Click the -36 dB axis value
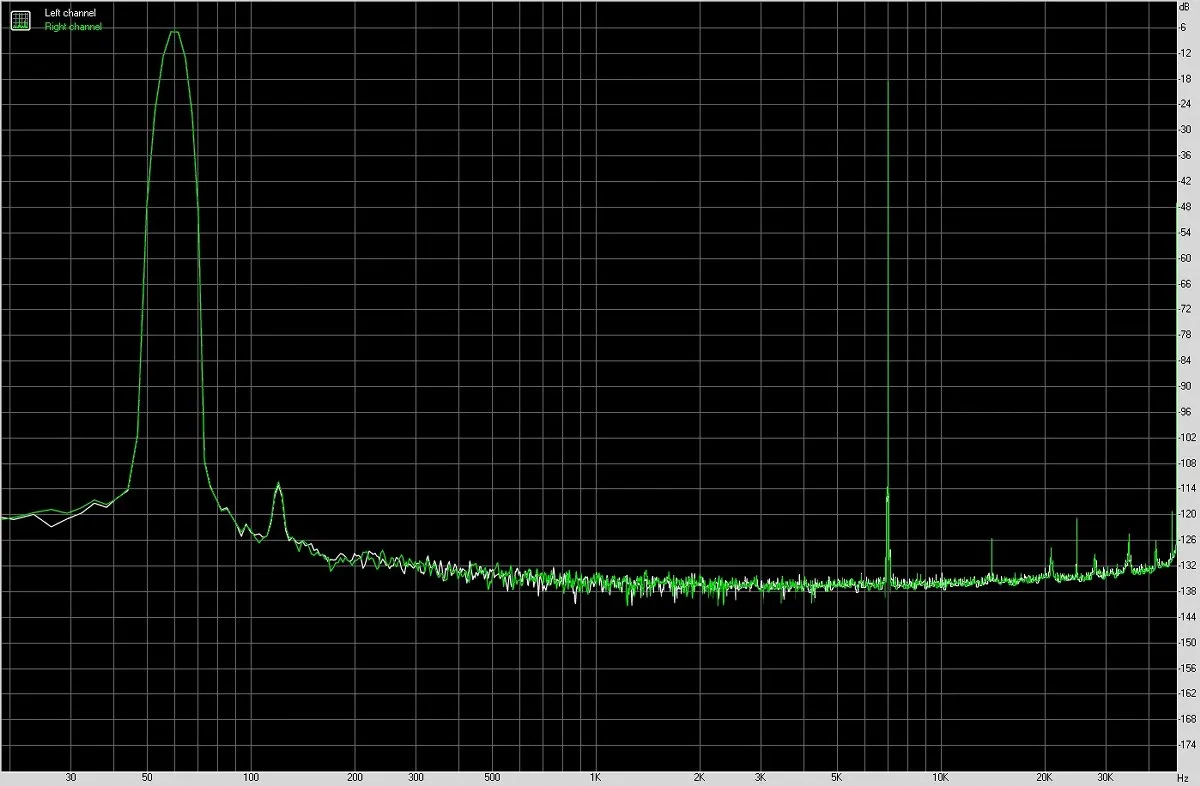The height and width of the screenshot is (786, 1200). click(x=1186, y=155)
